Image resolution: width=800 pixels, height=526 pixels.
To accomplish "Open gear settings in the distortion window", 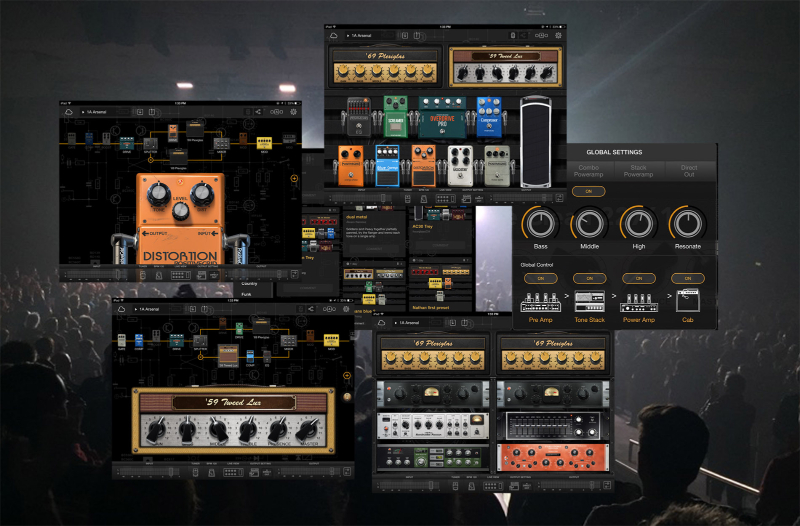I will click(293, 112).
